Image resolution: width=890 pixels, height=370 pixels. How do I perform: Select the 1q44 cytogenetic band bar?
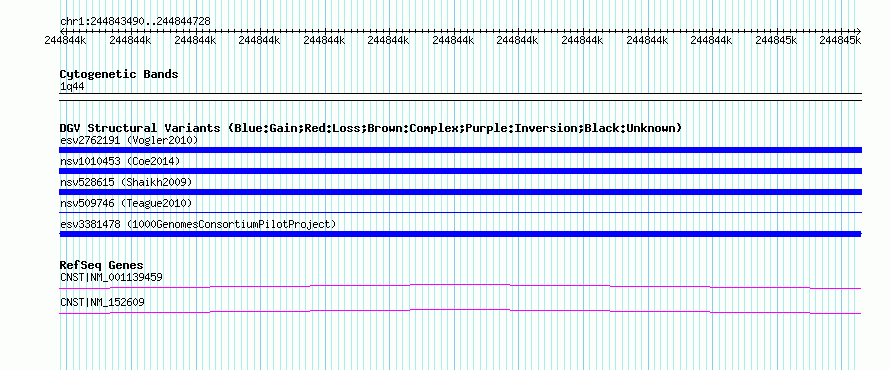click(x=460, y=96)
